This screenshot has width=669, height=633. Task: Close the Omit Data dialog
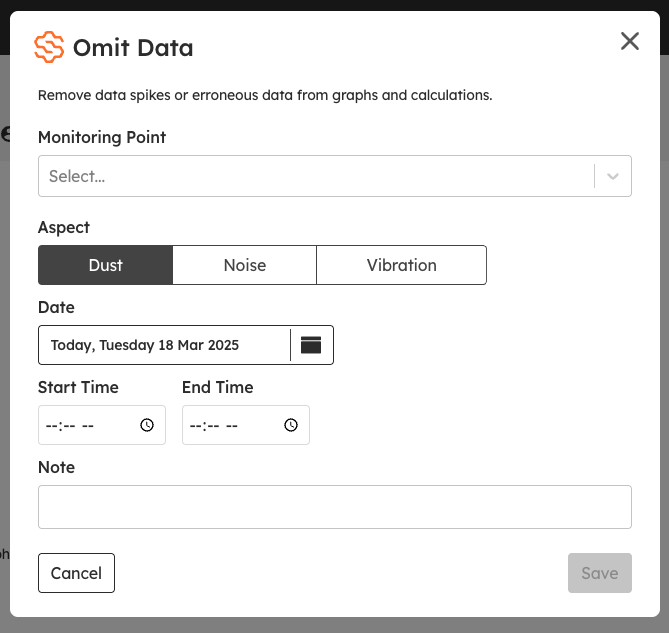pos(630,41)
